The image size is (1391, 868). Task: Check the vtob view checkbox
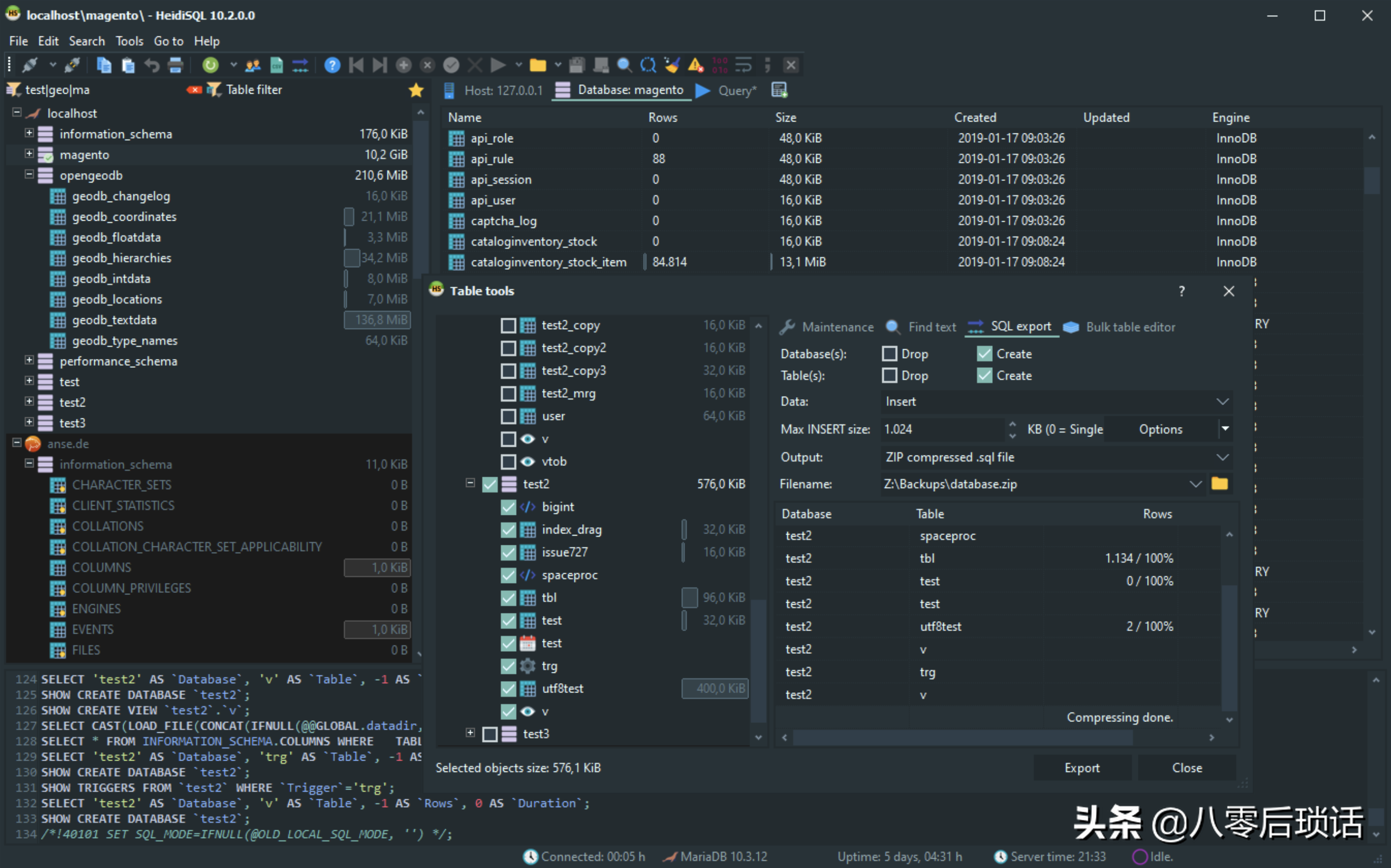tap(508, 461)
